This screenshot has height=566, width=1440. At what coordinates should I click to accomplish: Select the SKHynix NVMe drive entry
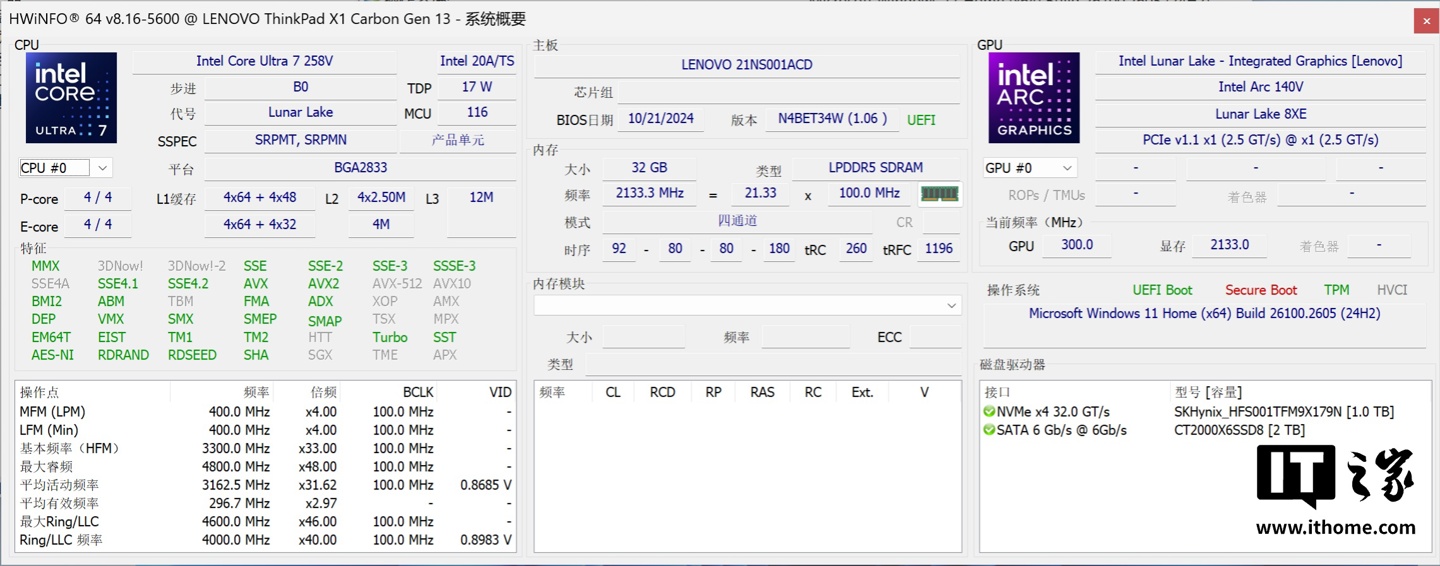point(1283,412)
